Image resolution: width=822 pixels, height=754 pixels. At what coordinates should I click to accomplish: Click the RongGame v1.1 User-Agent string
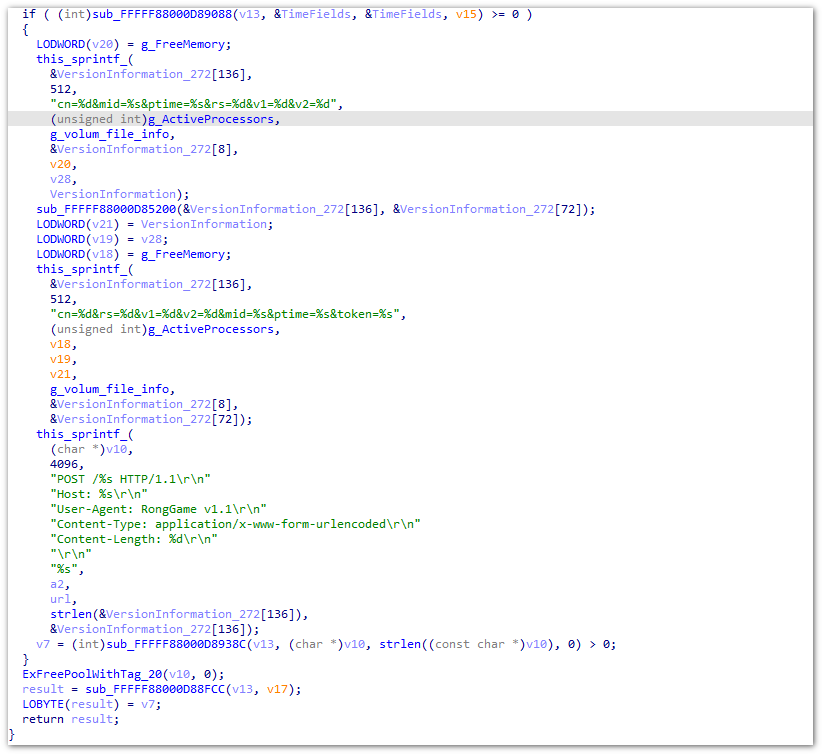pyautogui.click(x=159, y=509)
